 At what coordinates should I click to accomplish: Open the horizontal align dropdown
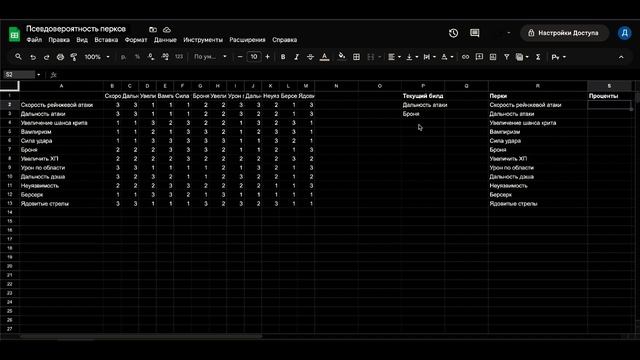[x=394, y=57]
